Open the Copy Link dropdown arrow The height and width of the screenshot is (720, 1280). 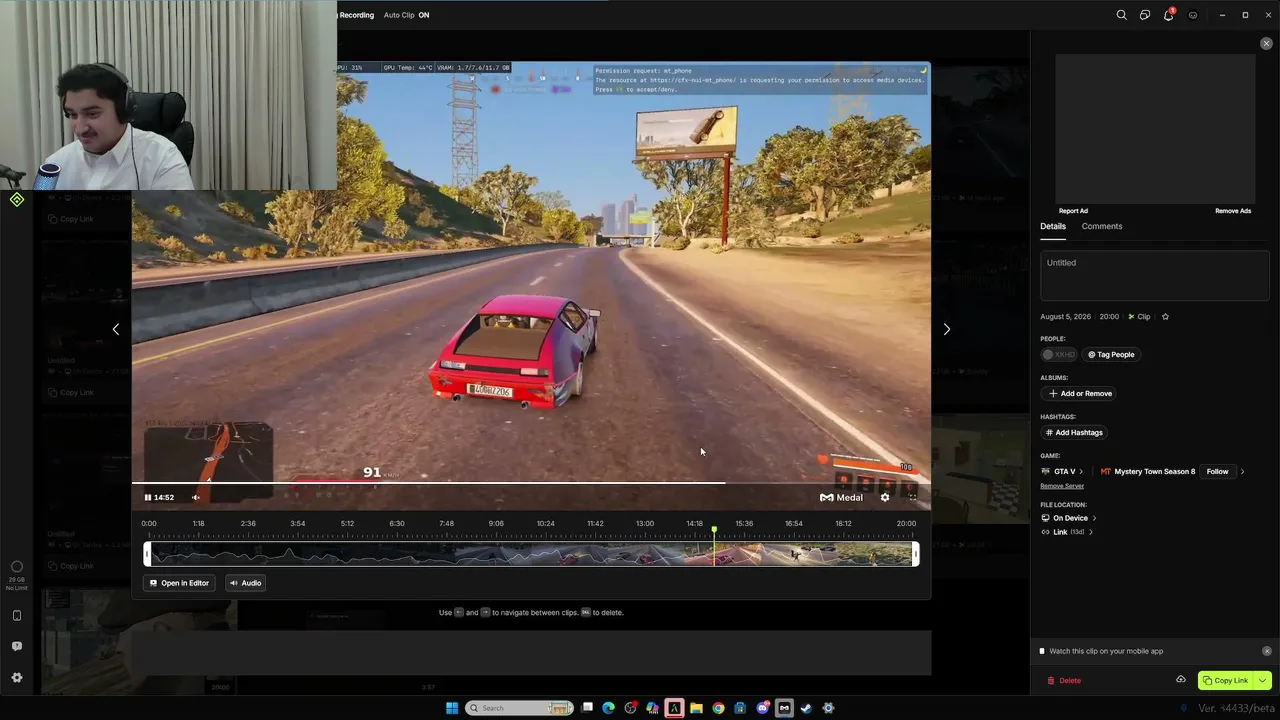pos(1262,680)
